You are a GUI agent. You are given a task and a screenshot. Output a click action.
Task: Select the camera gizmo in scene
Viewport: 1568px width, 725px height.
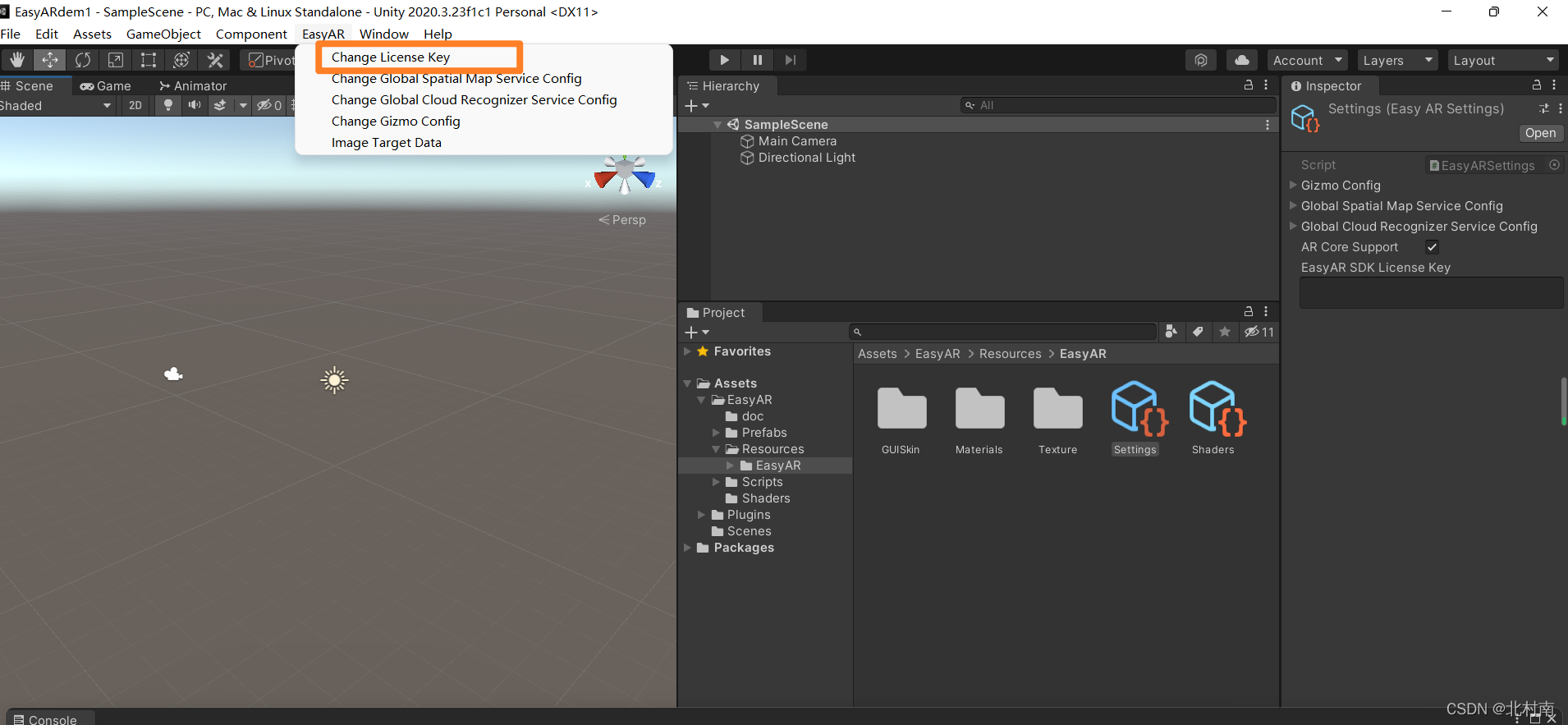point(173,374)
